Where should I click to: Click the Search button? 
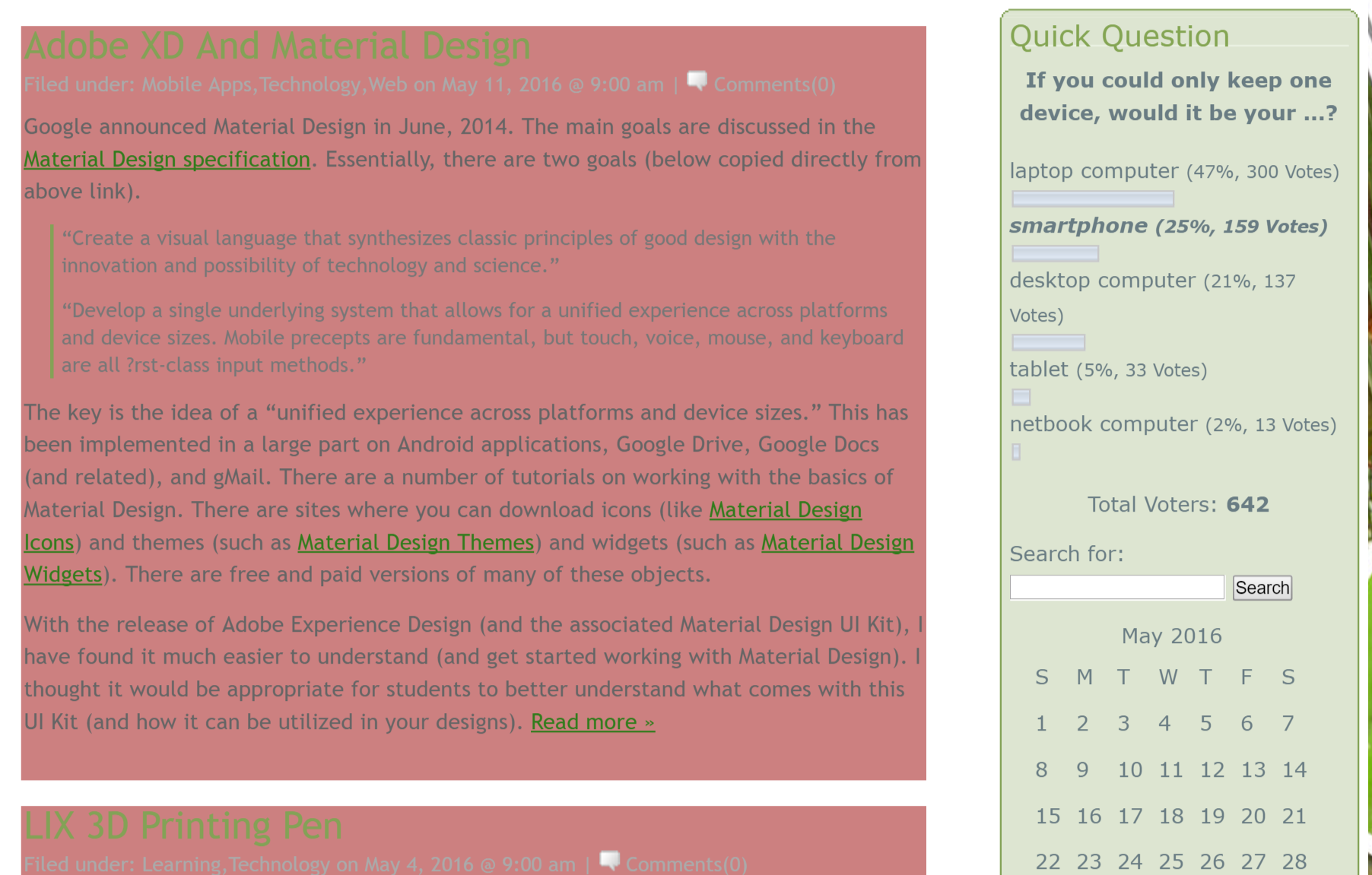(x=1262, y=588)
